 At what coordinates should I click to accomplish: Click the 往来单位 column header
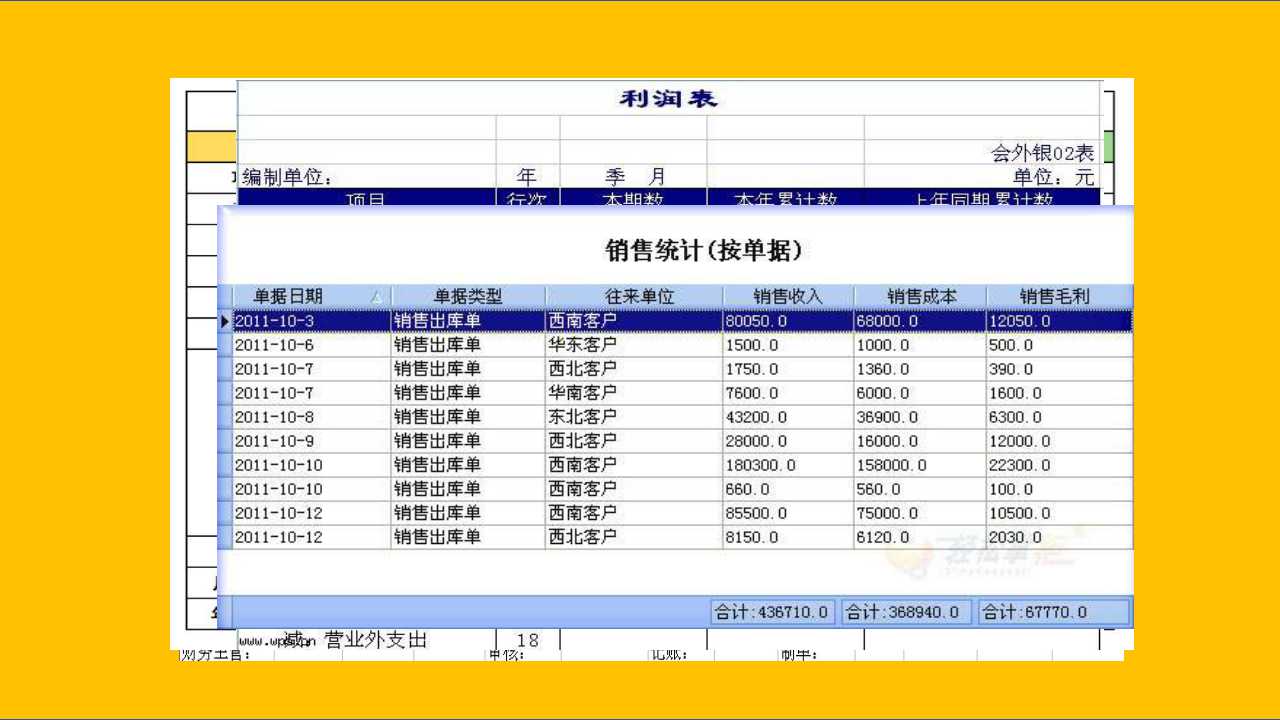coord(634,297)
